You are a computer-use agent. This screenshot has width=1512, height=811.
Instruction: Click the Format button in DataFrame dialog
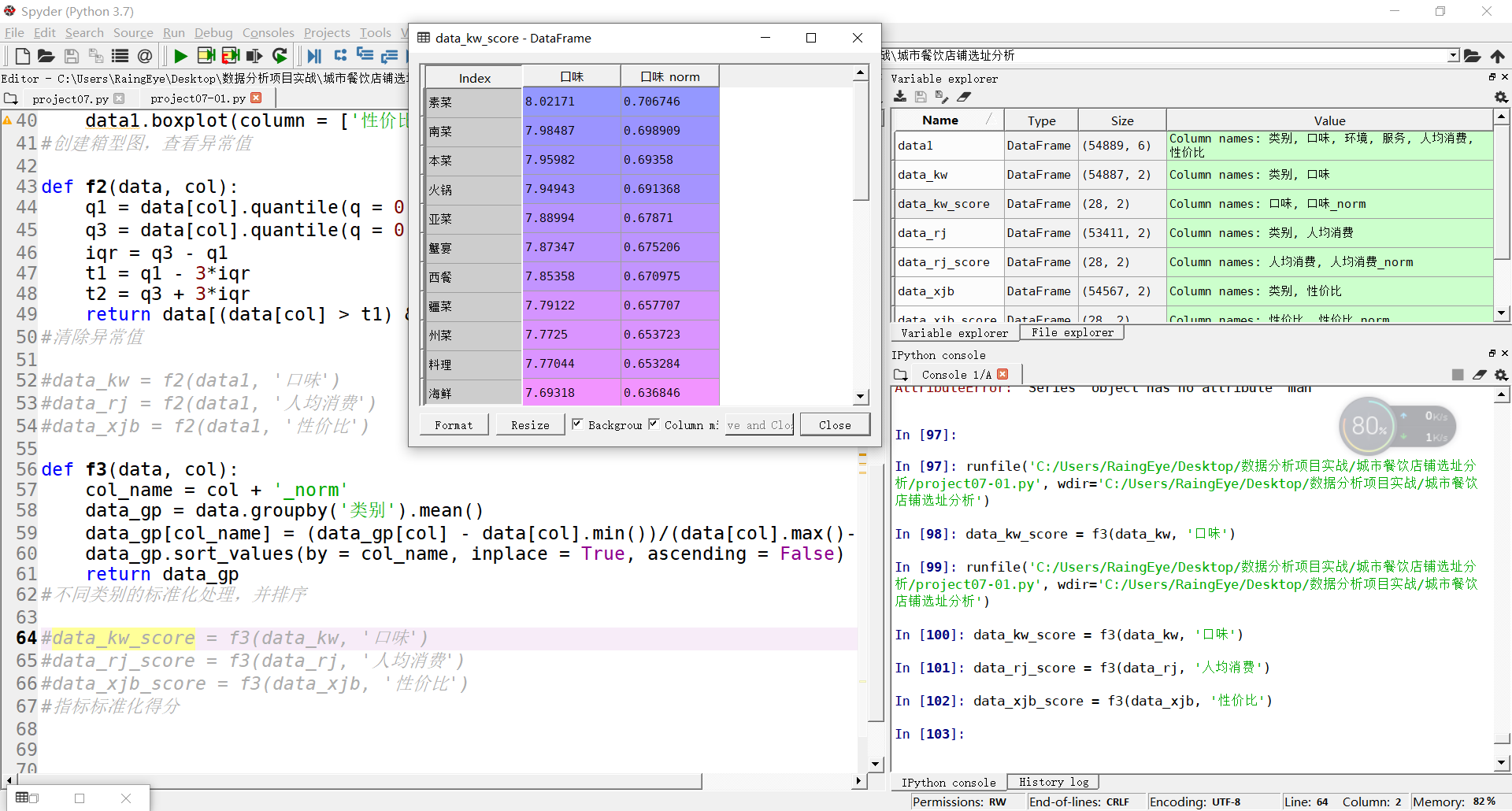pyautogui.click(x=454, y=425)
